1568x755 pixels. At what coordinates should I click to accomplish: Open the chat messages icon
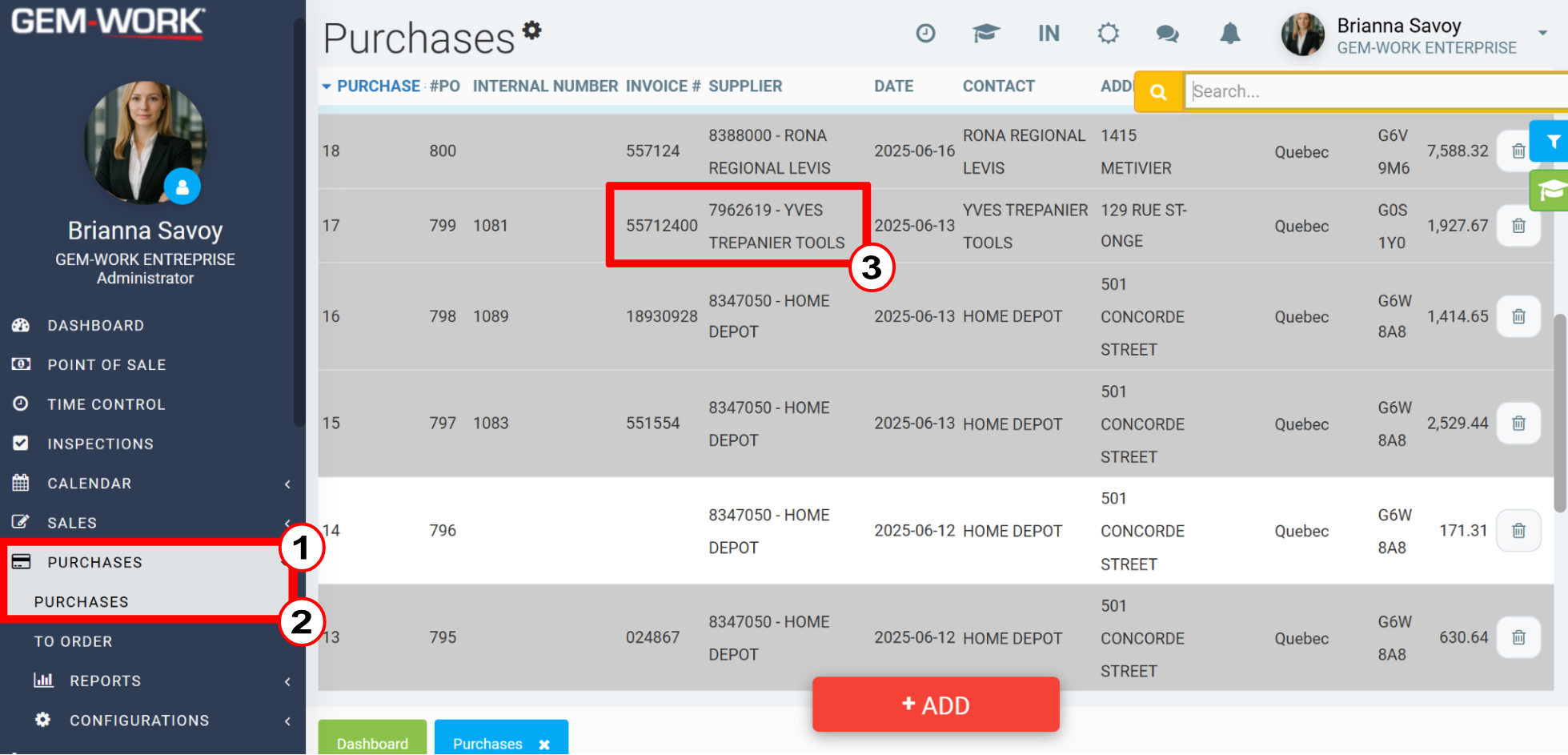(1168, 34)
